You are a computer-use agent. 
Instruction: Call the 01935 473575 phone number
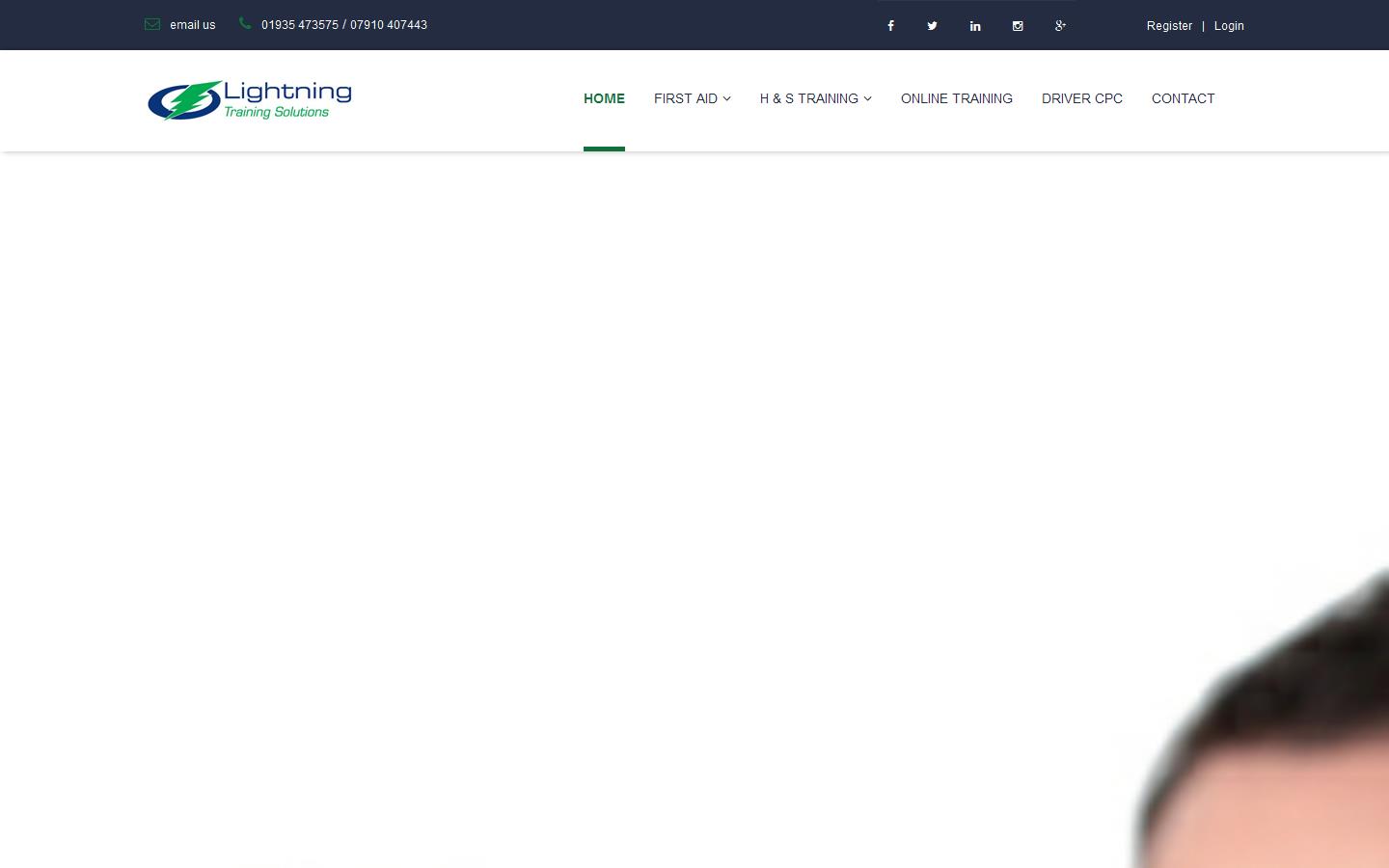click(300, 24)
